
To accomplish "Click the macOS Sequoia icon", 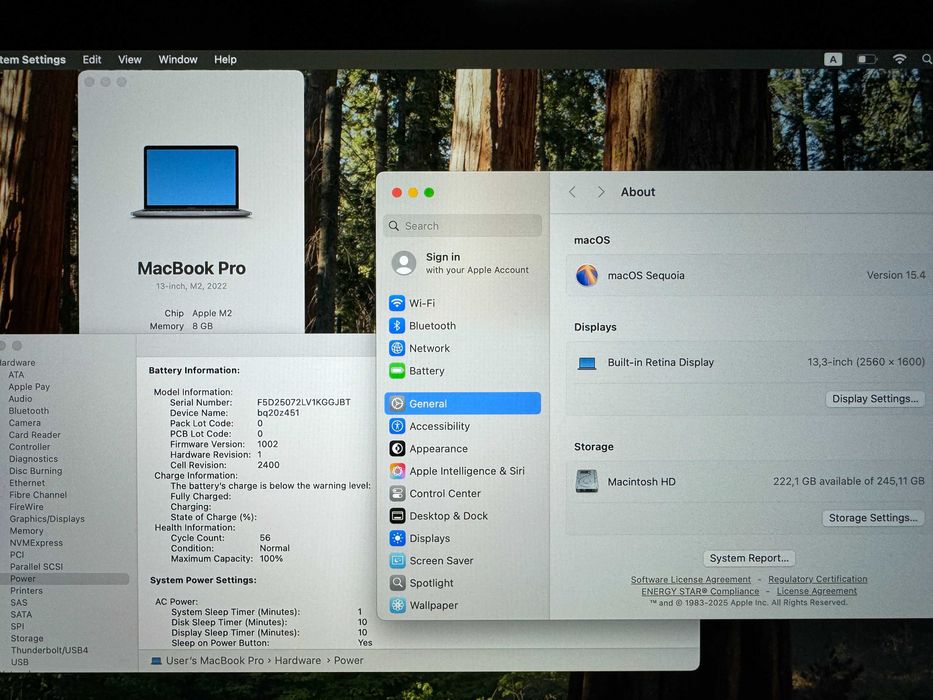I will (x=587, y=275).
